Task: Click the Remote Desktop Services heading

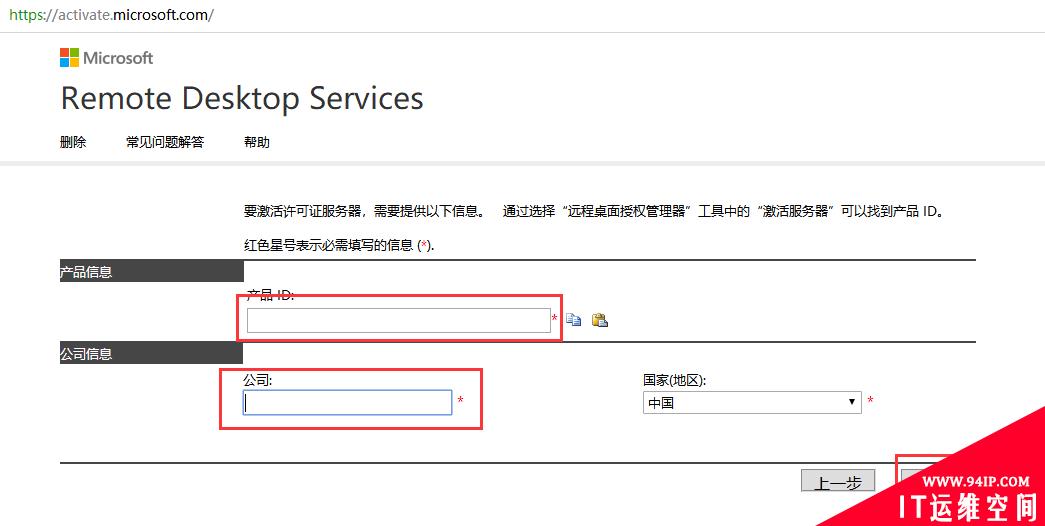Action: [242, 98]
